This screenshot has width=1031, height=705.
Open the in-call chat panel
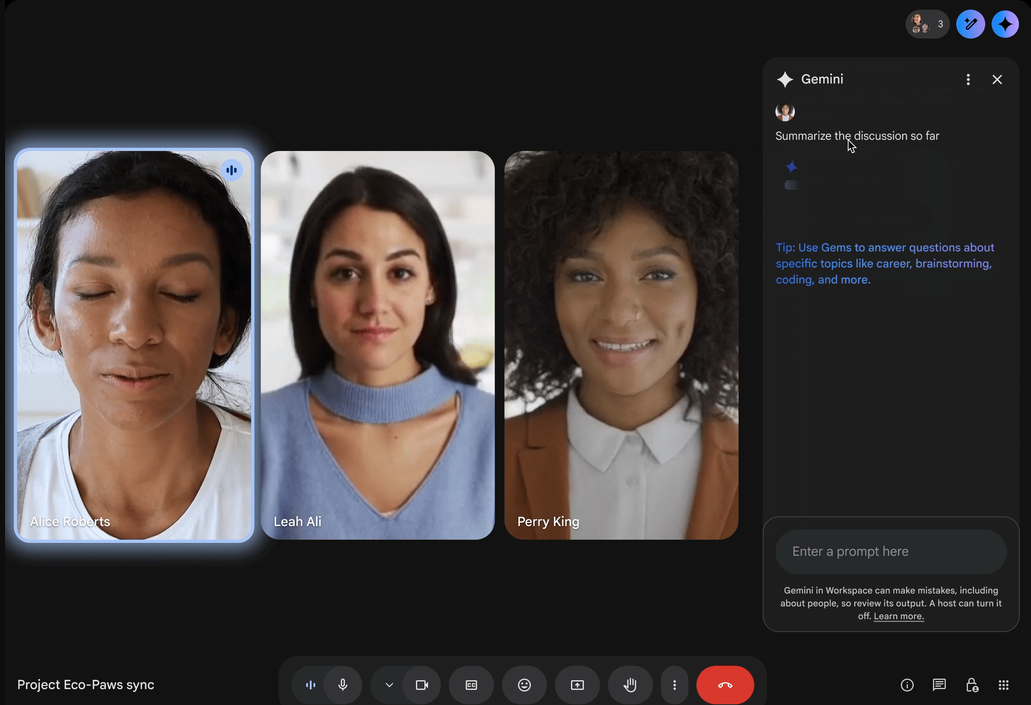pyautogui.click(x=939, y=685)
